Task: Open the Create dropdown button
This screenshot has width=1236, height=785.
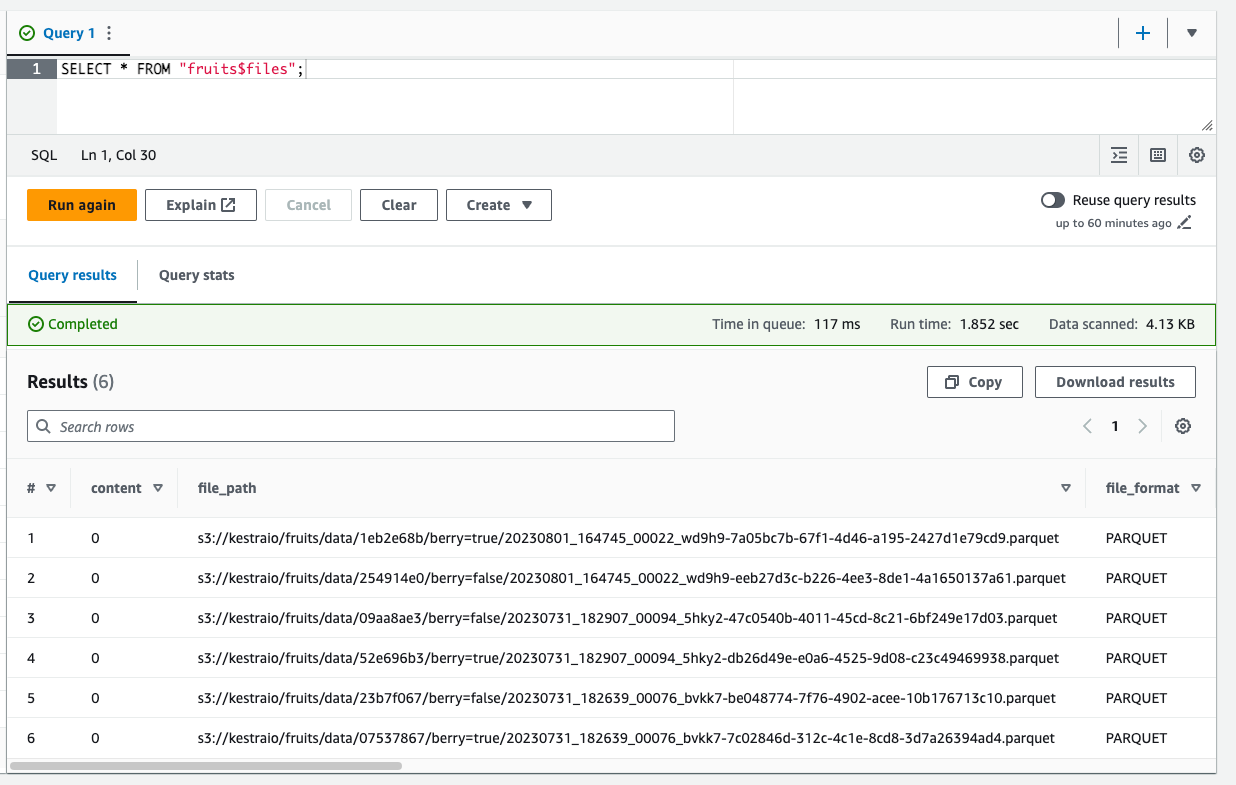Action: [x=499, y=205]
